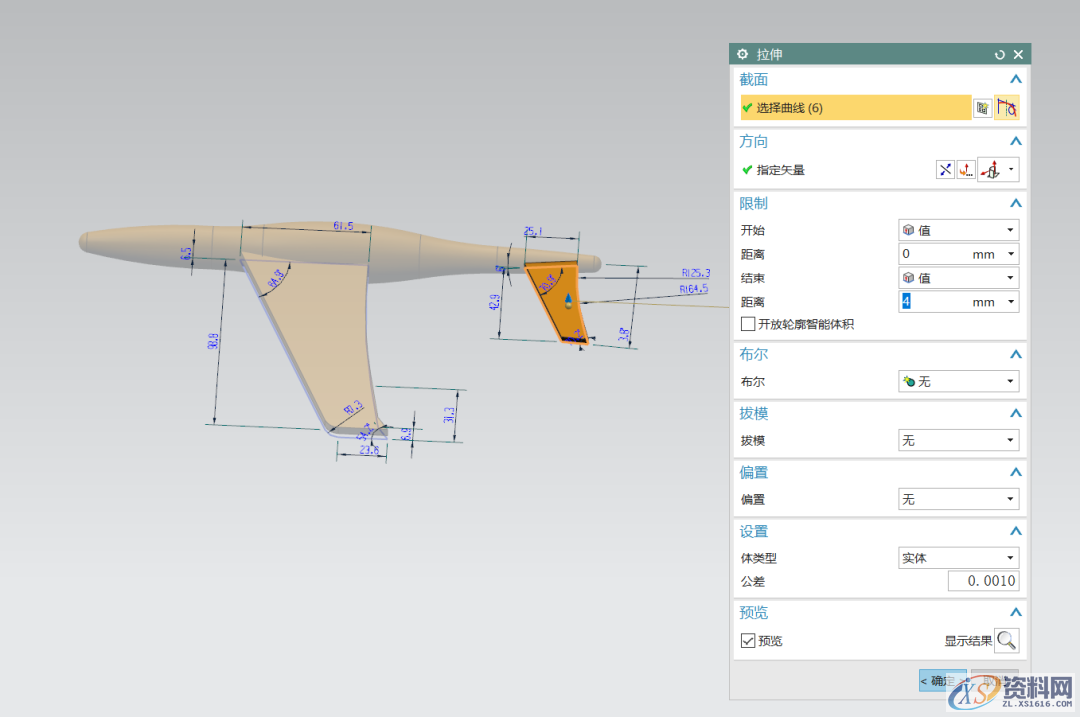This screenshot has width=1080, height=717.
Task: Click the curve icon beside the sketch icon
Action: pos(1007,108)
